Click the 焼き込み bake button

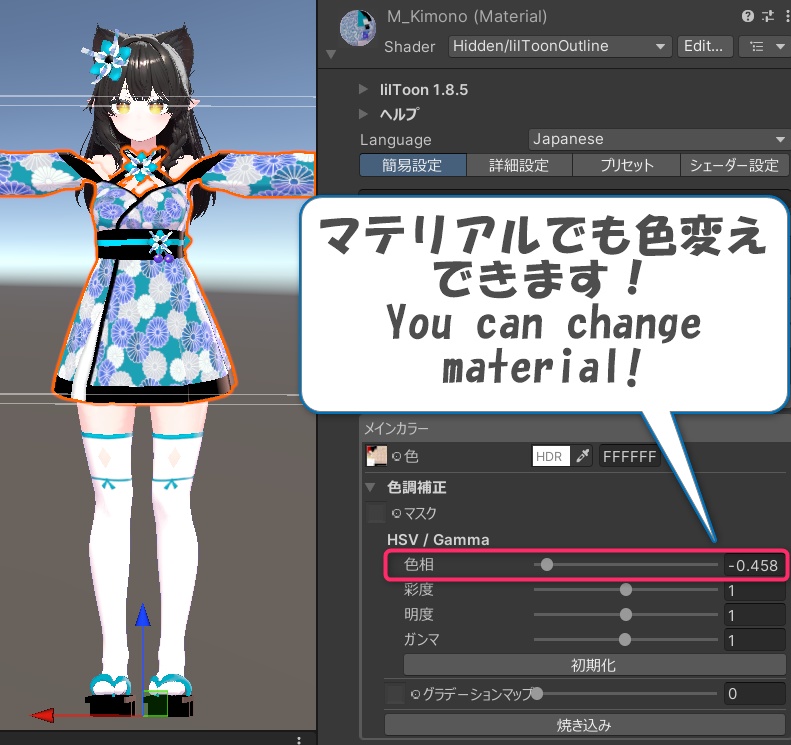[584, 725]
